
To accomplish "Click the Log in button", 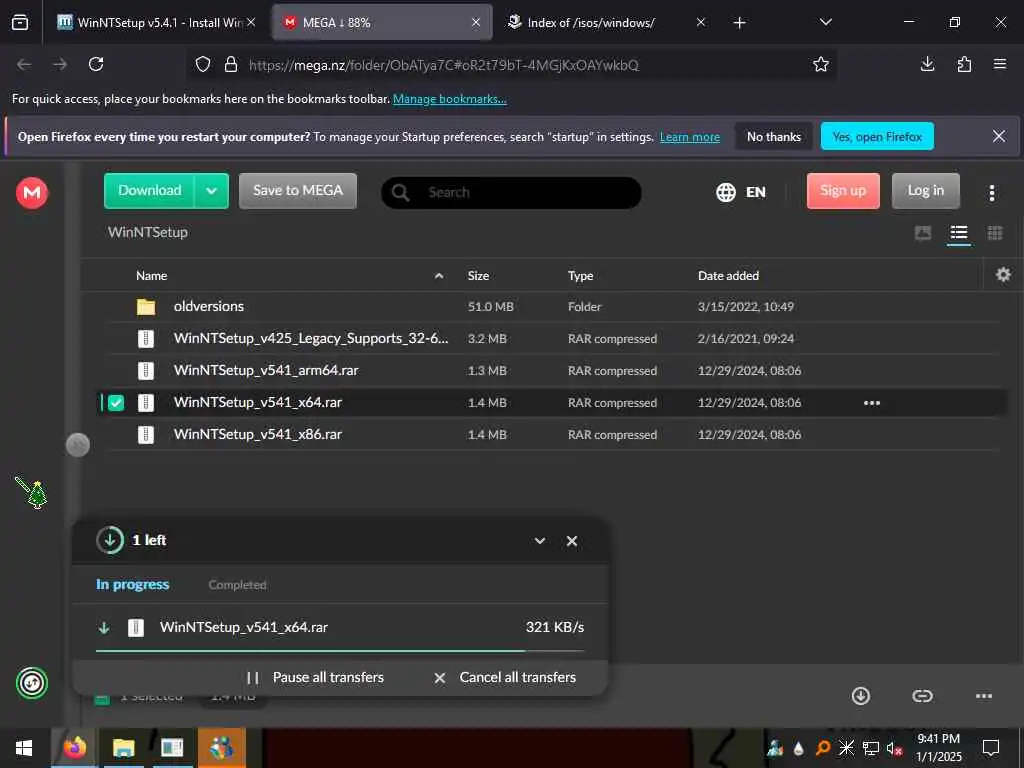I will coord(925,191).
